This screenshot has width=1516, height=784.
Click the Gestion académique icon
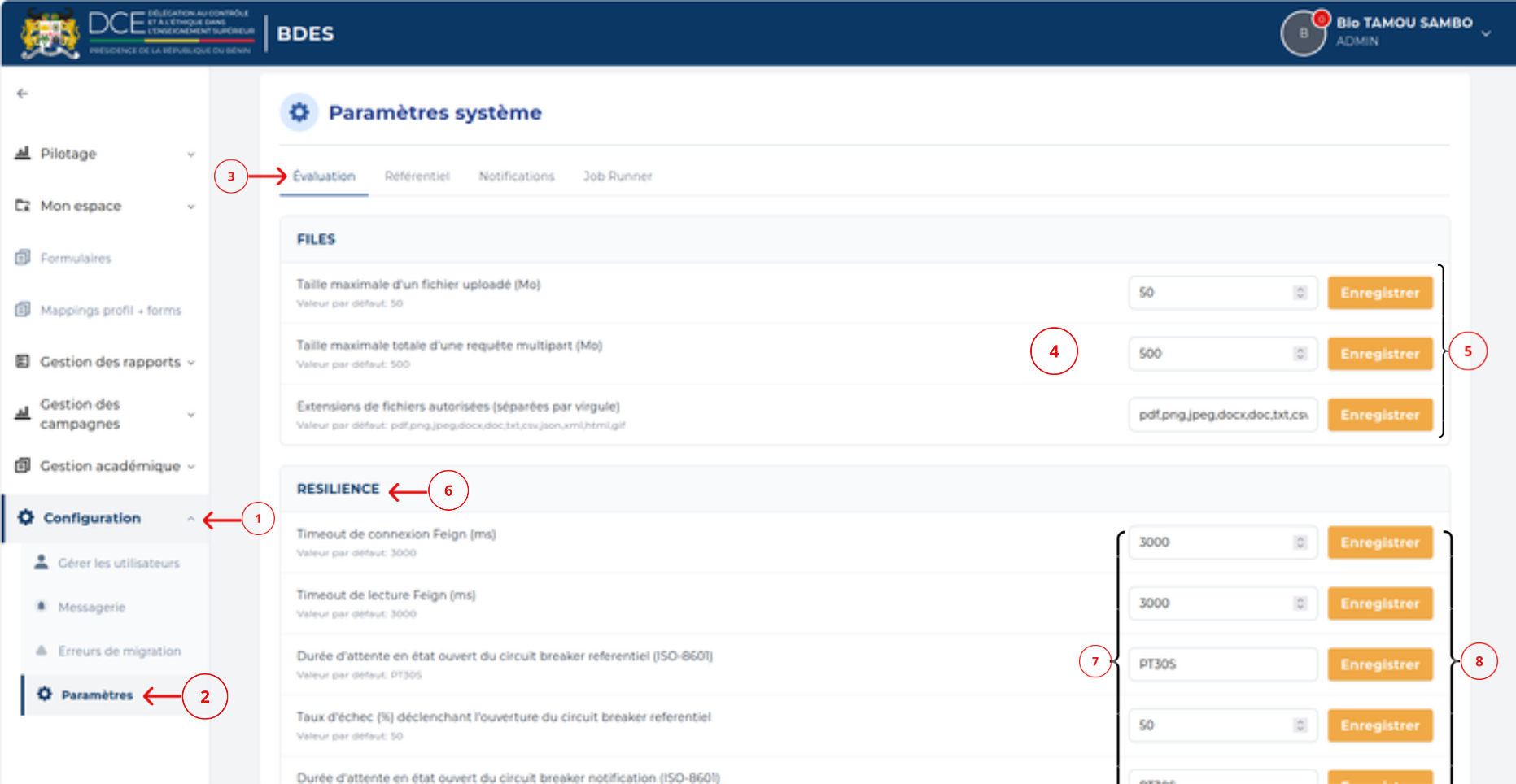coord(23,465)
